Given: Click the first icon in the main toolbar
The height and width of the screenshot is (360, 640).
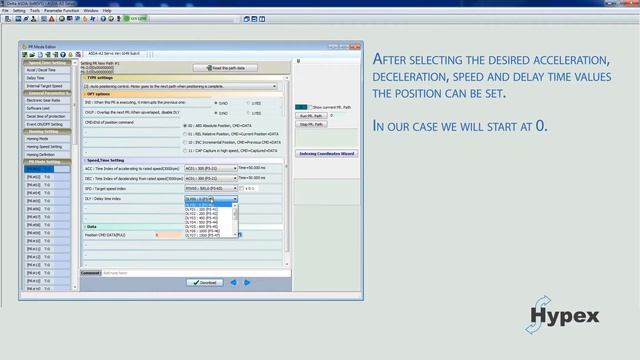Looking at the screenshot, I should [7, 19].
